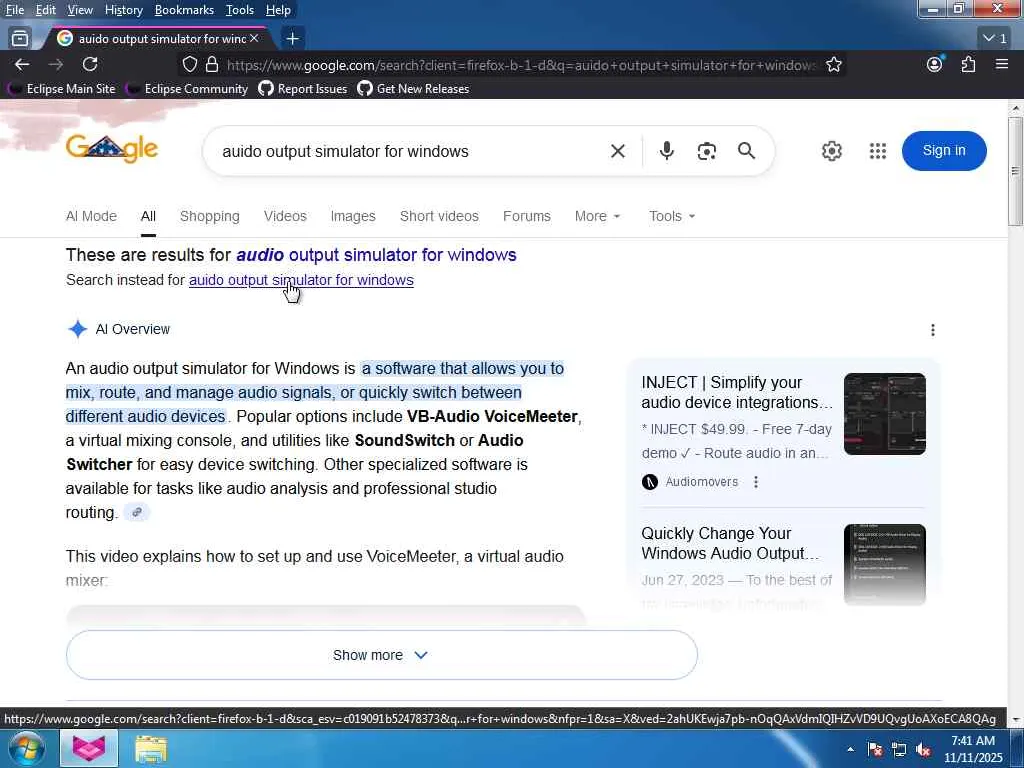Viewport: 1024px width, 768px height.
Task: Bookmark this page with the star icon
Action: tap(833, 65)
